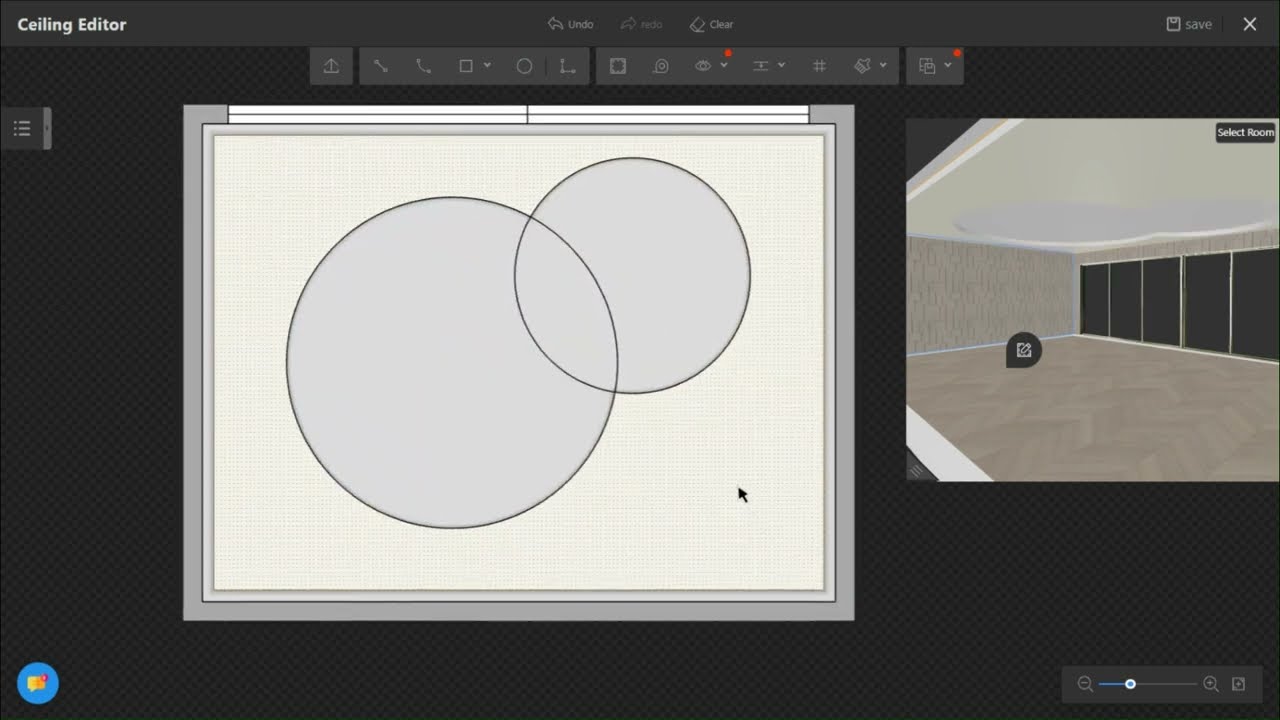Select the rectangle shape tool
The height and width of the screenshot is (720, 1280).
[x=466, y=66]
